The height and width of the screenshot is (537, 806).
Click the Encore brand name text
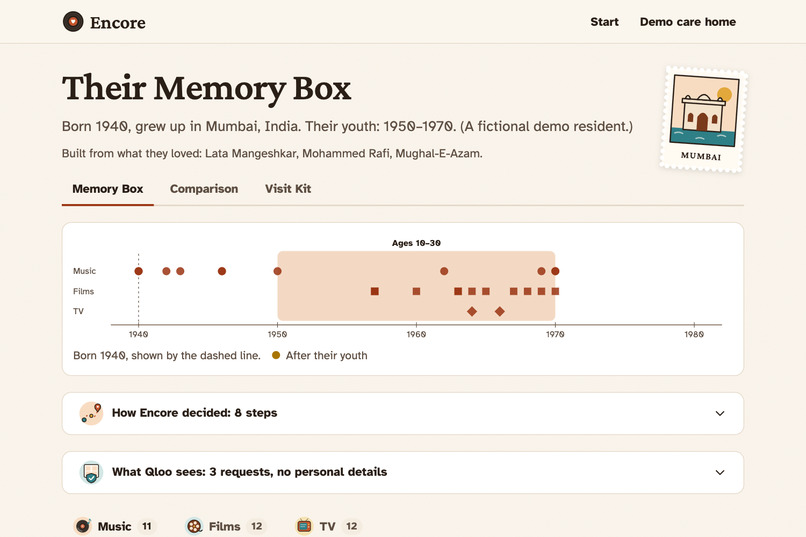coord(118,23)
